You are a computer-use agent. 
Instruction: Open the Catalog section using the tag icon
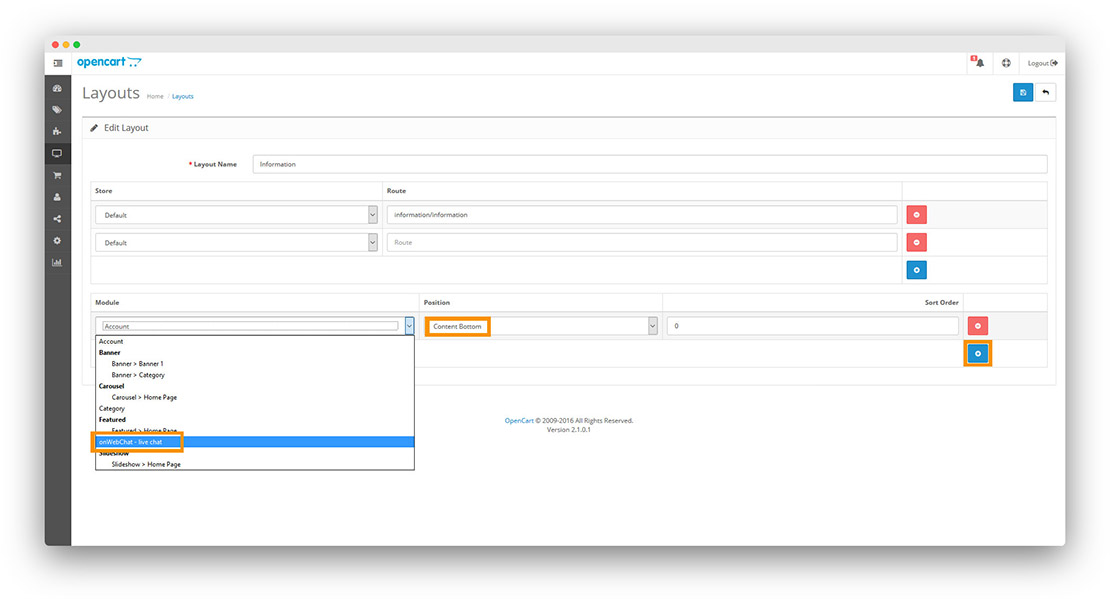tap(57, 109)
